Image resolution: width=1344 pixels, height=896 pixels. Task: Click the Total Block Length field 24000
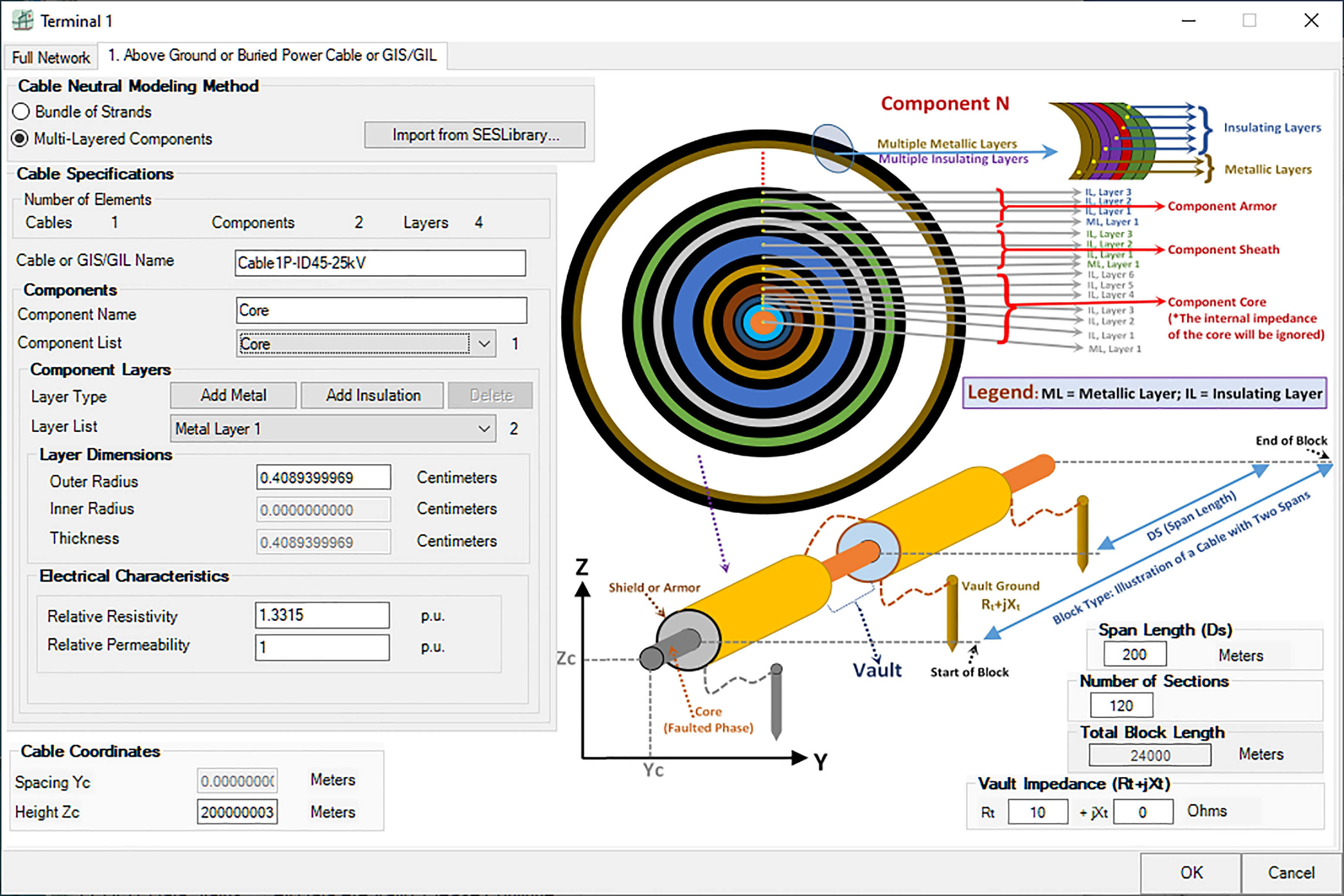(1150, 755)
